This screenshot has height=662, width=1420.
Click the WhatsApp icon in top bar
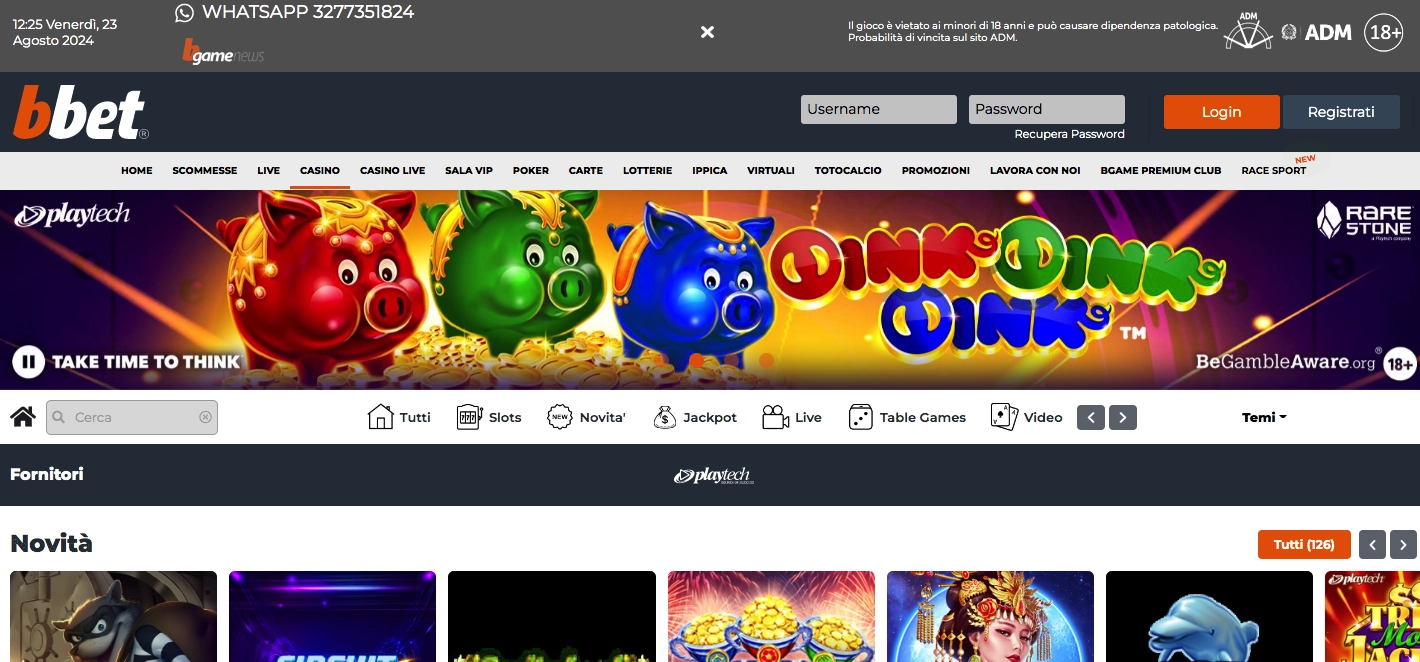click(184, 13)
